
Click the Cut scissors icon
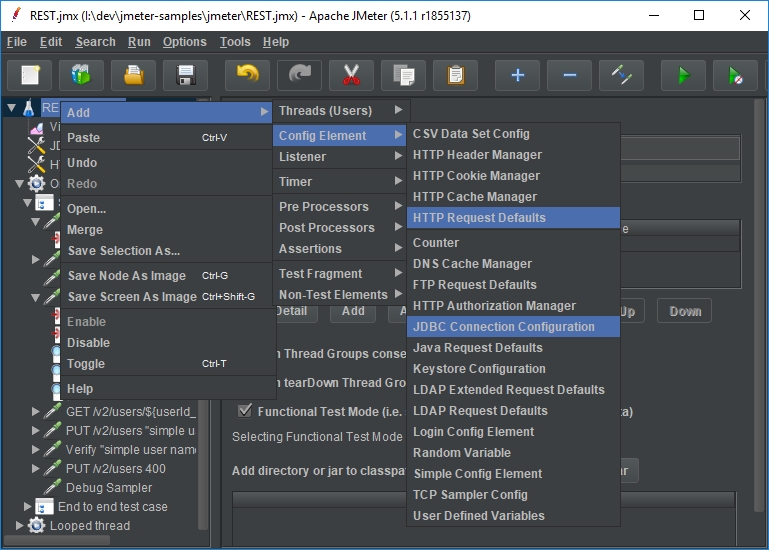(351, 75)
